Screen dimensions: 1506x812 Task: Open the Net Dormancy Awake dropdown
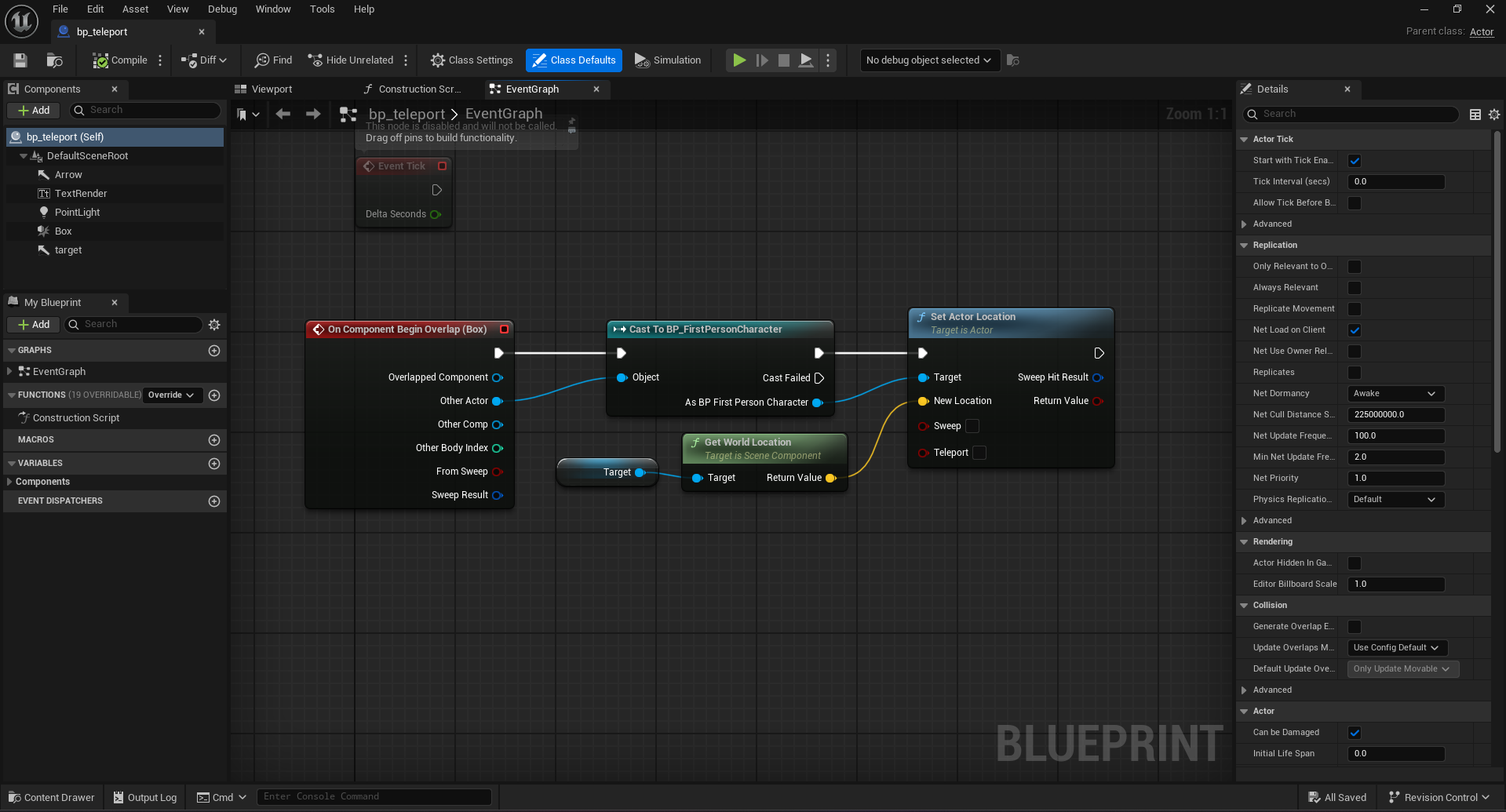[x=1395, y=394]
